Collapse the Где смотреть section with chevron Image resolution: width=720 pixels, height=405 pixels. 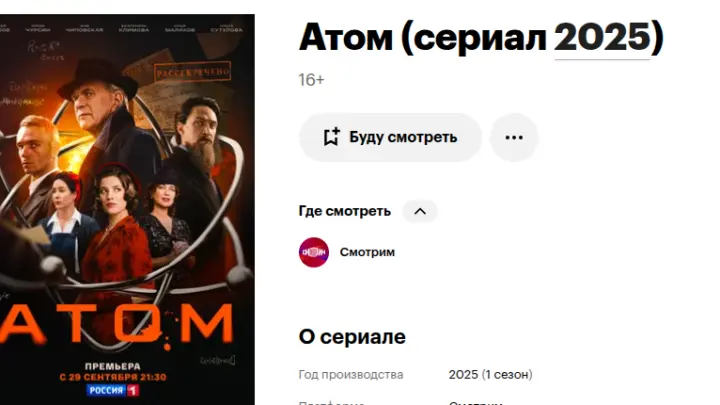tap(420, 211)
